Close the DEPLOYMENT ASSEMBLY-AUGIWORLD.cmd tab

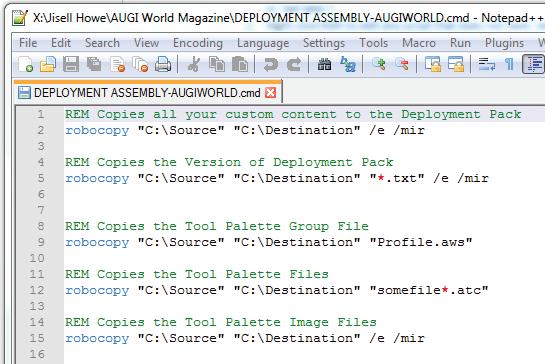270,92
